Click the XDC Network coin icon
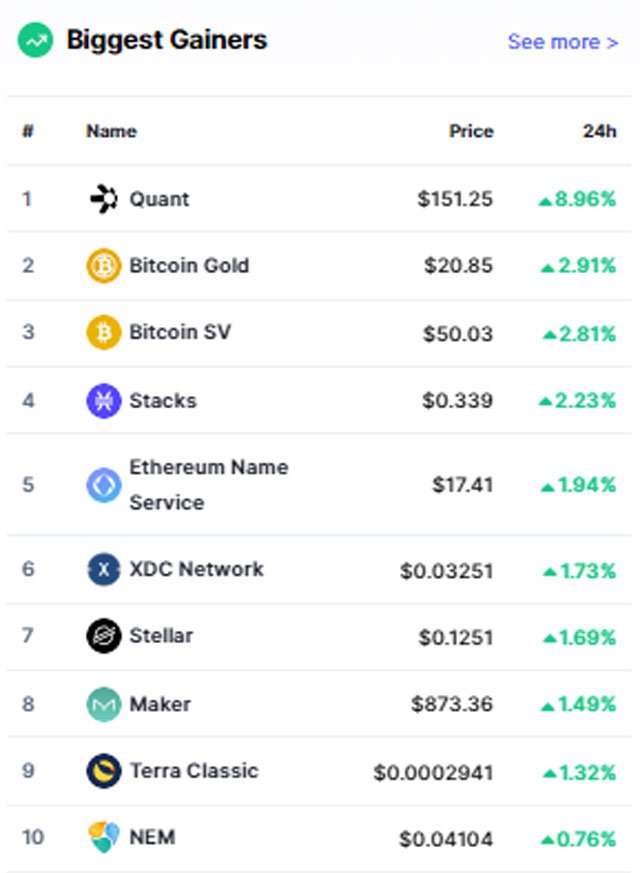The width and height of the screenshot is (640, 873). 104,569
